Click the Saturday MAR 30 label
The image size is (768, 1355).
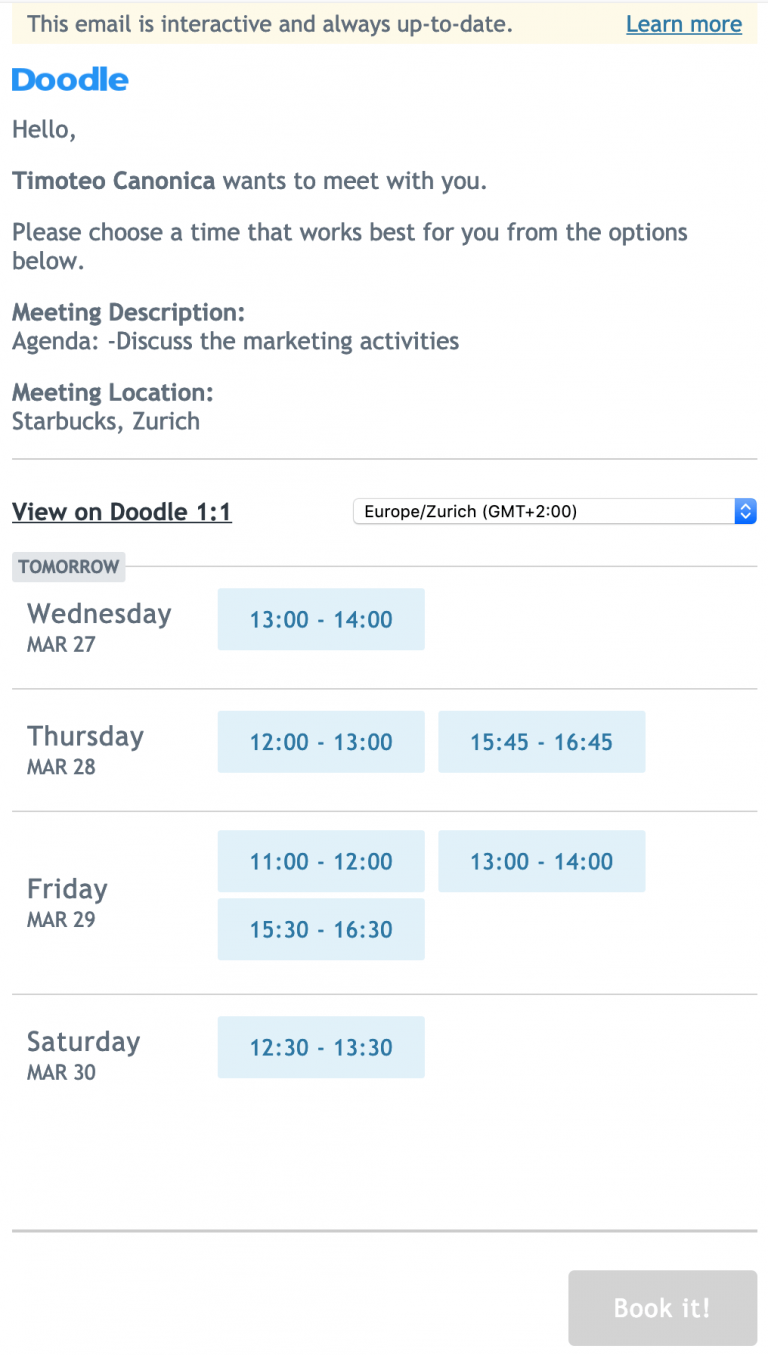83,1054
